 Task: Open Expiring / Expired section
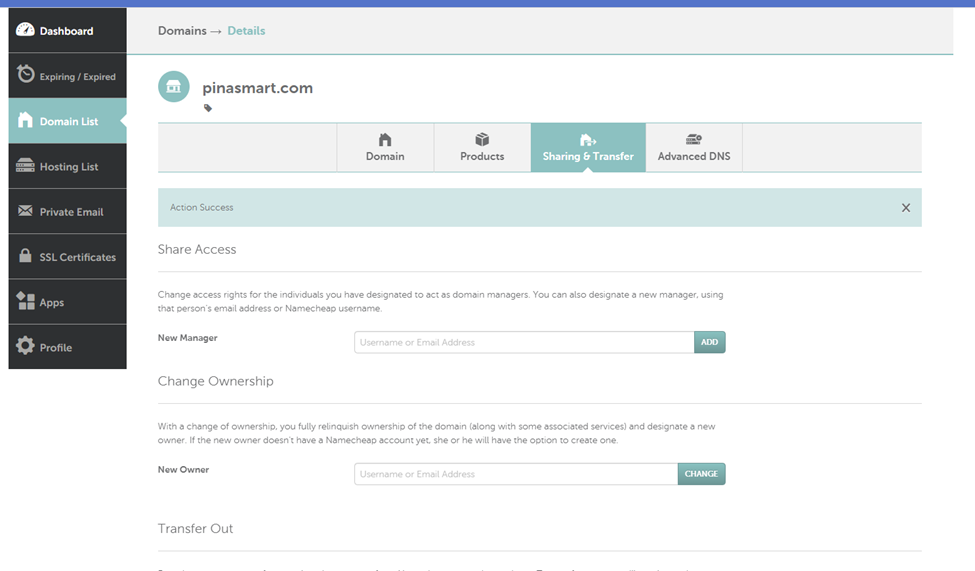point(67,76)
